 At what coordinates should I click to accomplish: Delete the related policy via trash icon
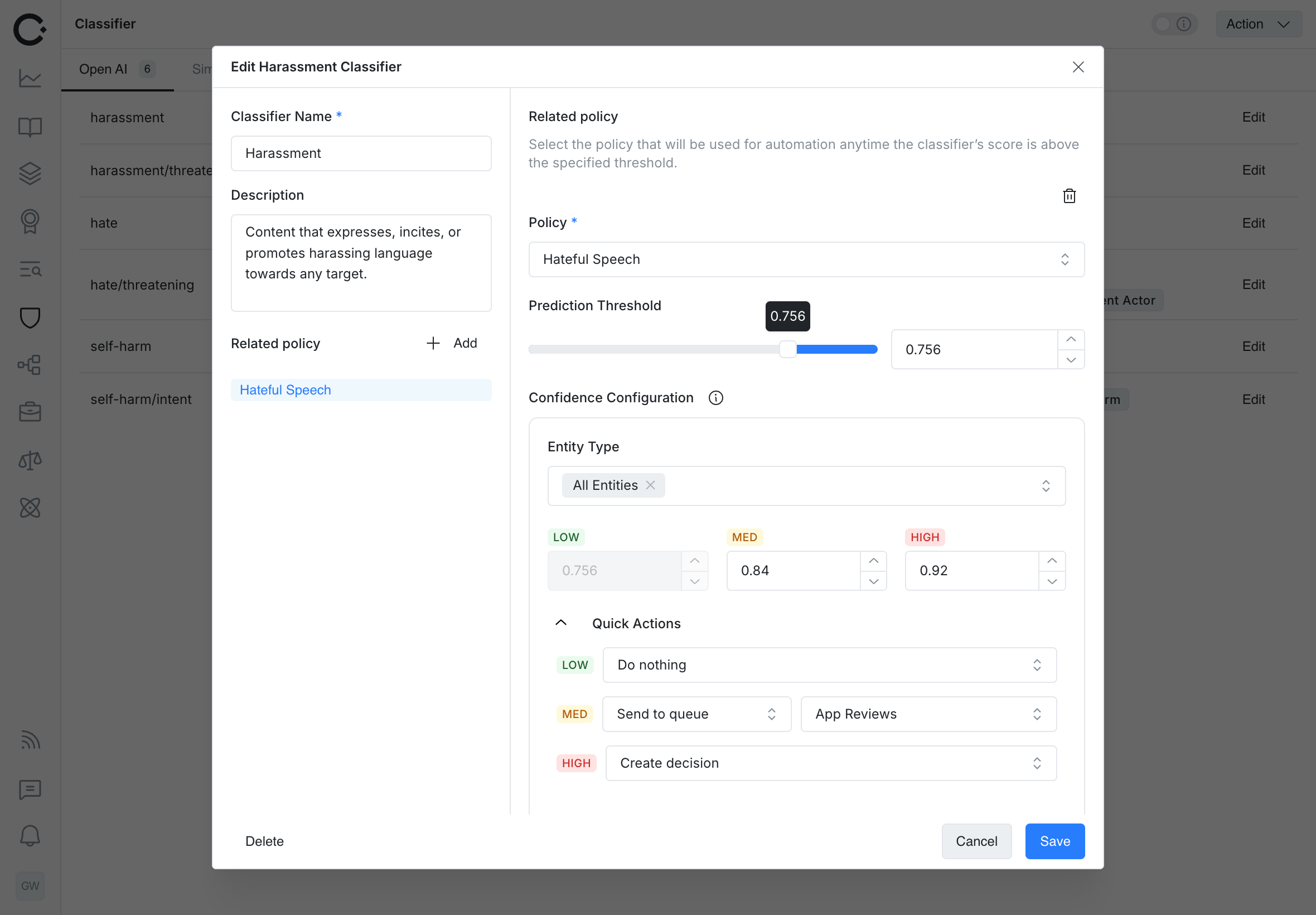point(1068,196)
